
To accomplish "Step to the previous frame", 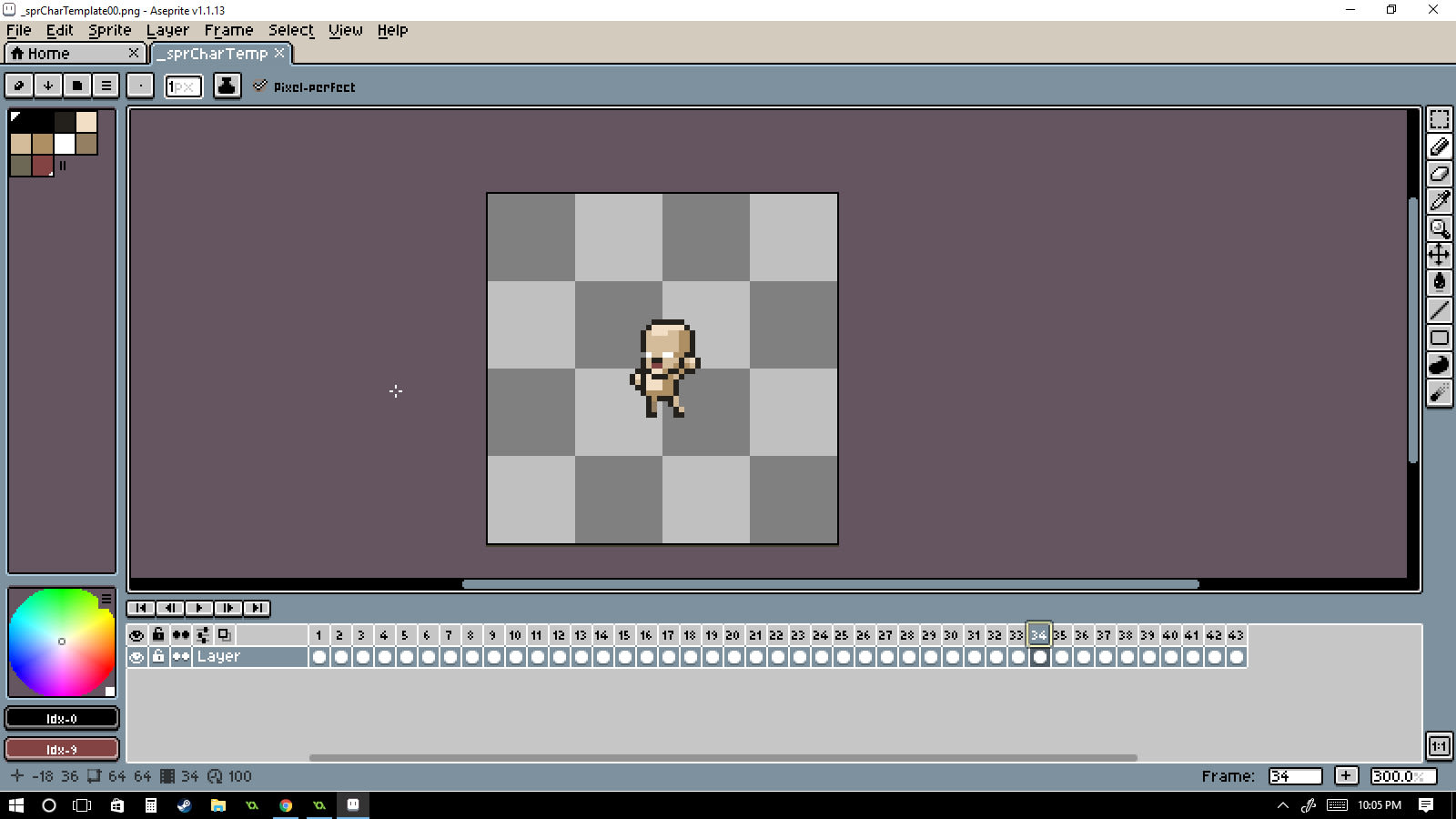I will pos(170,608).
